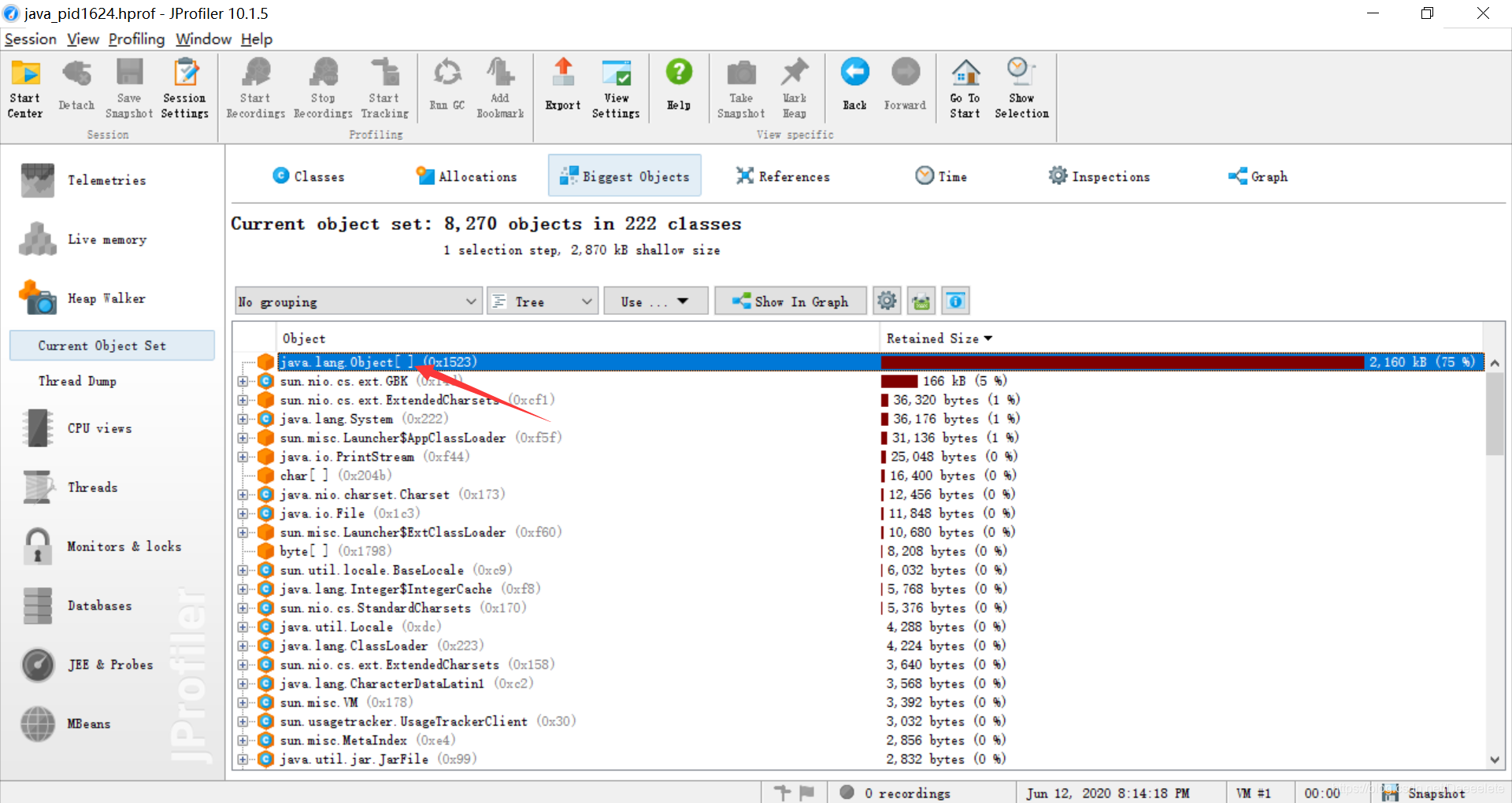Viewport: 1512px width, 803px height.
Task: Click the Run GC icon
Action: pos(447,84)
